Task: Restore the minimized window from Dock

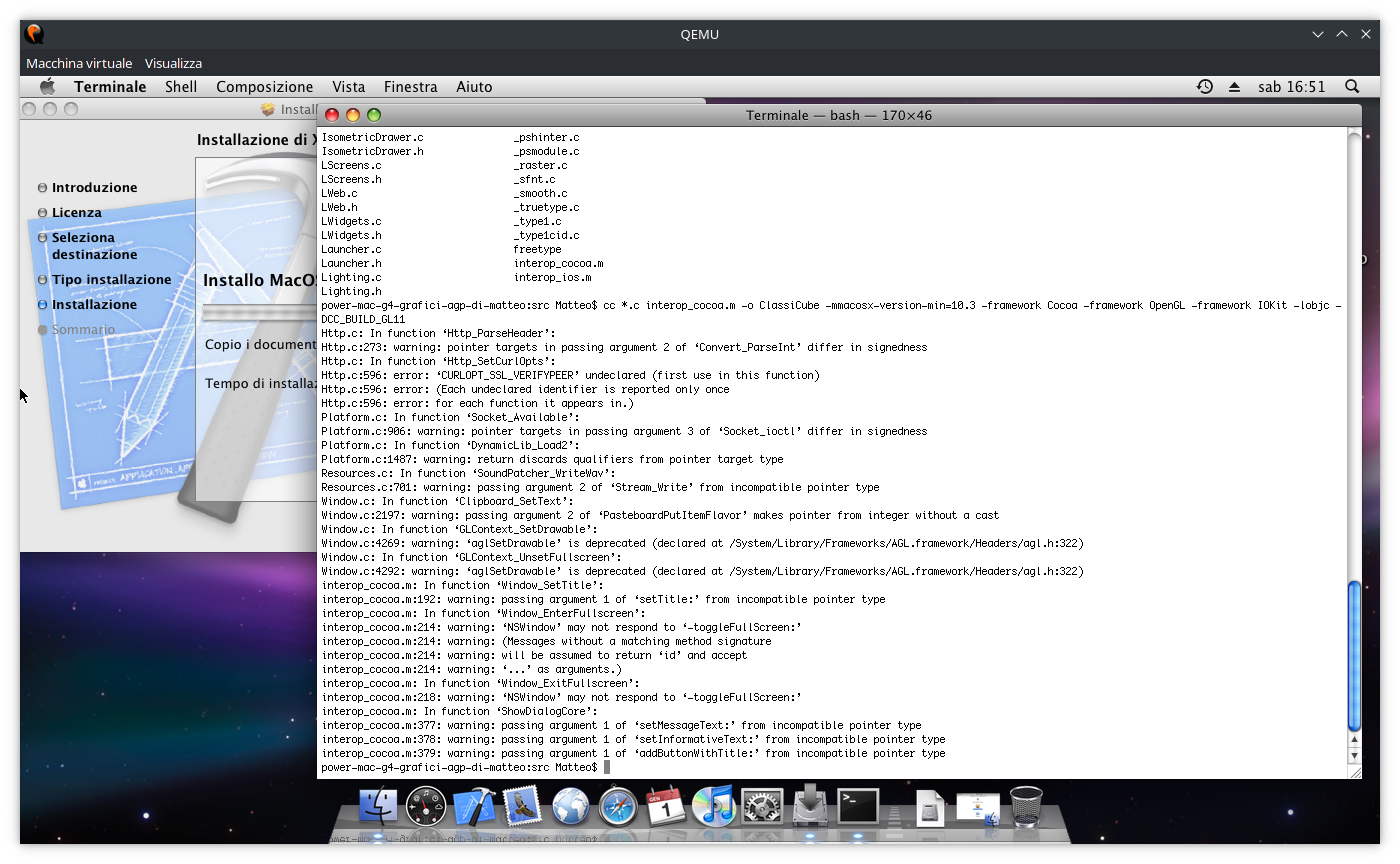Action: pos(978,807)
